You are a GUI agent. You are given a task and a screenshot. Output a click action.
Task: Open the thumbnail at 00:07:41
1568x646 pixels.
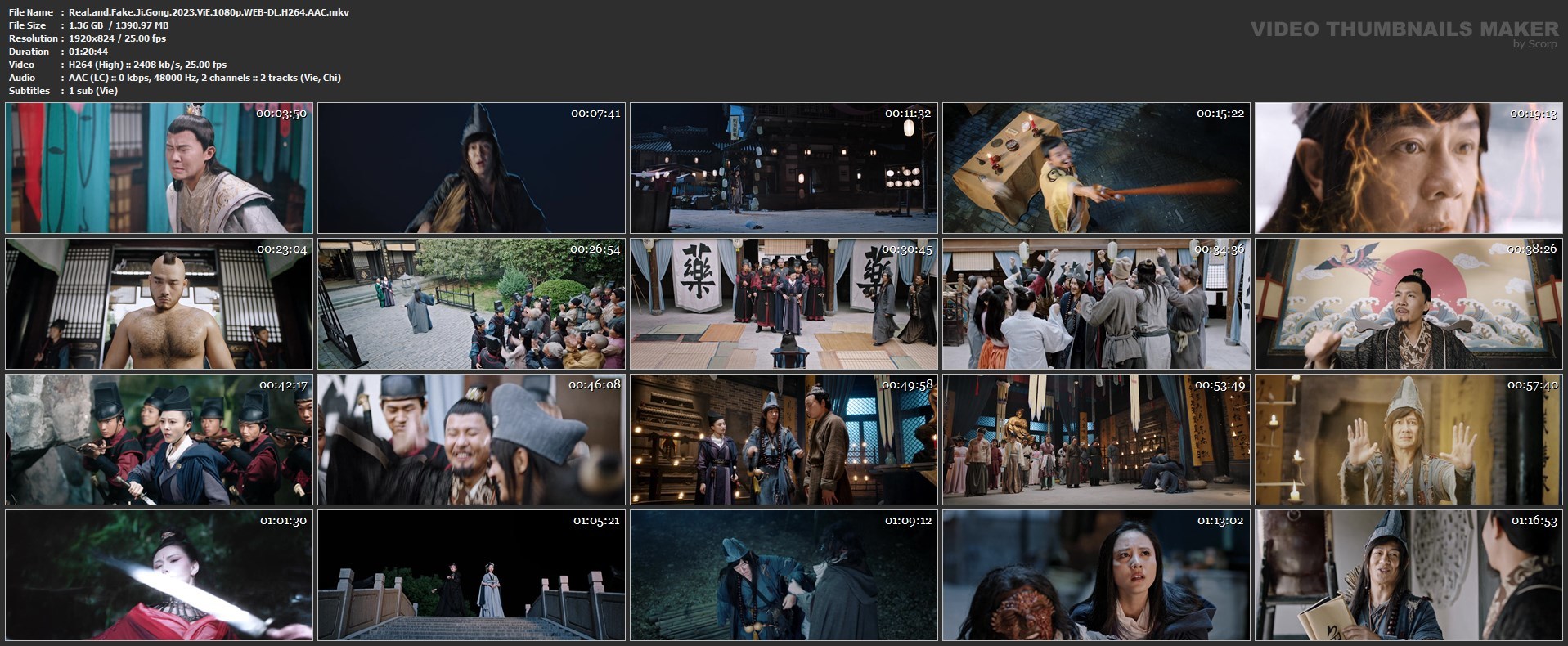click(471, 168)
